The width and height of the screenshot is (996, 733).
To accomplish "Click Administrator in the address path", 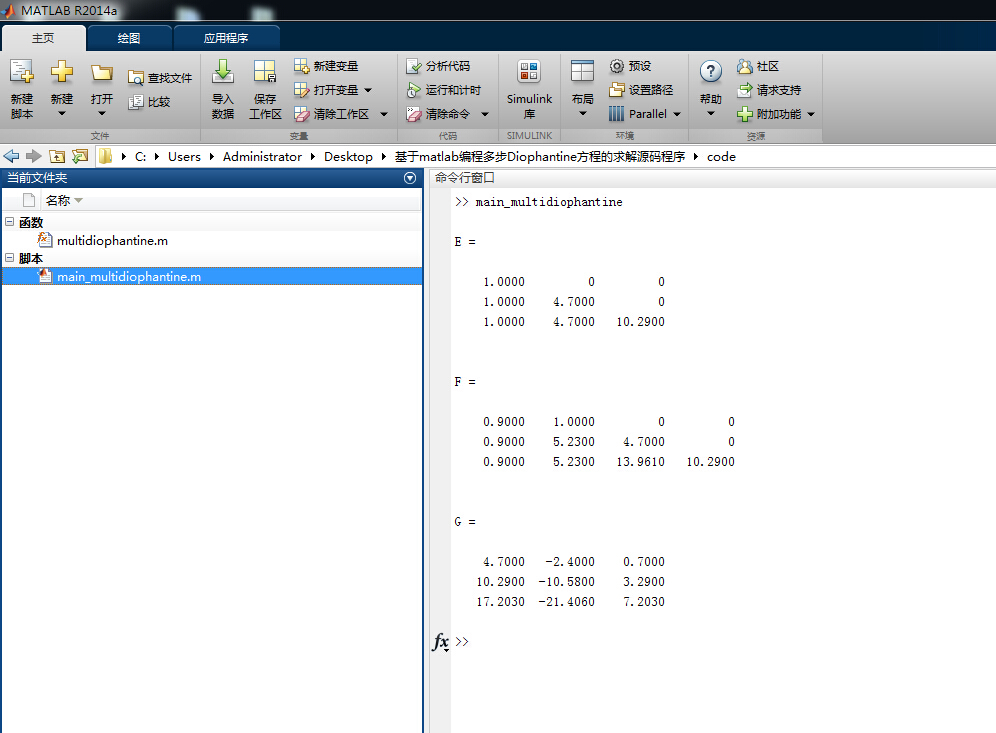I will point(262,157).
